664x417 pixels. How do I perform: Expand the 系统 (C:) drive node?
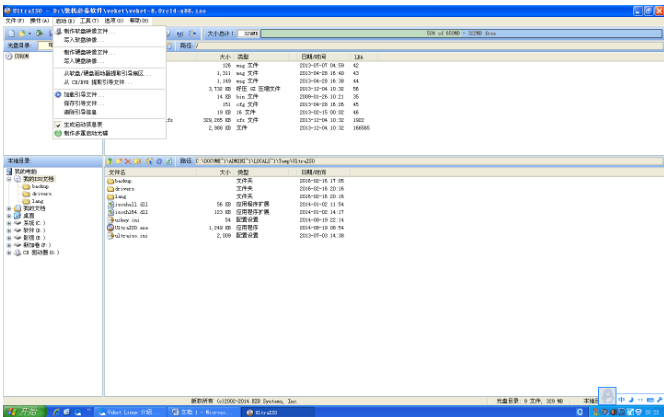pos(9,223)
